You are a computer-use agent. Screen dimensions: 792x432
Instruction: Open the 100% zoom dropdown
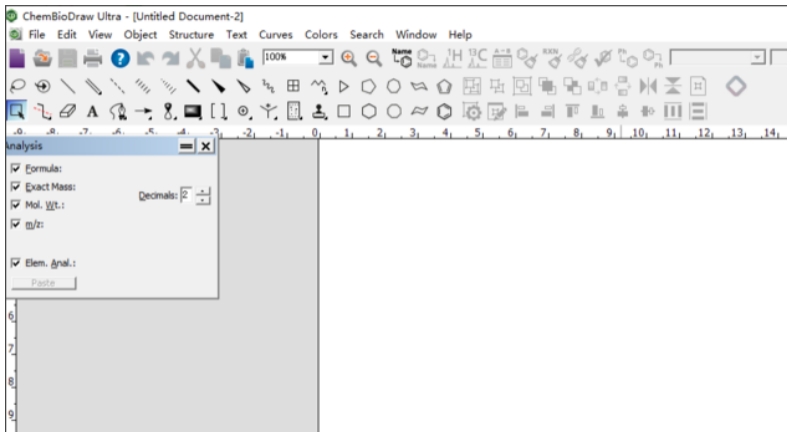point(326,57)
